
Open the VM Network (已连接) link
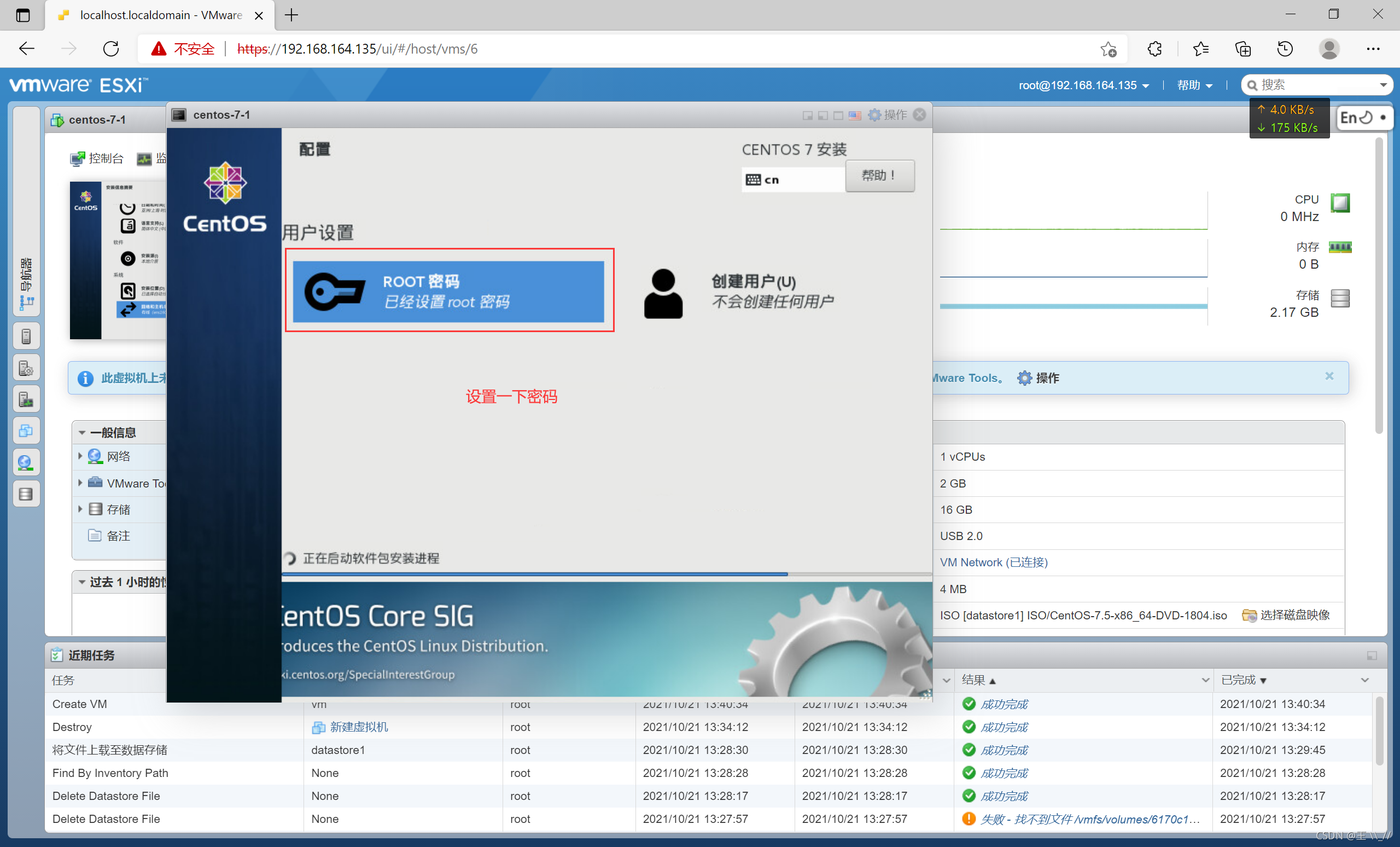[994, 563]
